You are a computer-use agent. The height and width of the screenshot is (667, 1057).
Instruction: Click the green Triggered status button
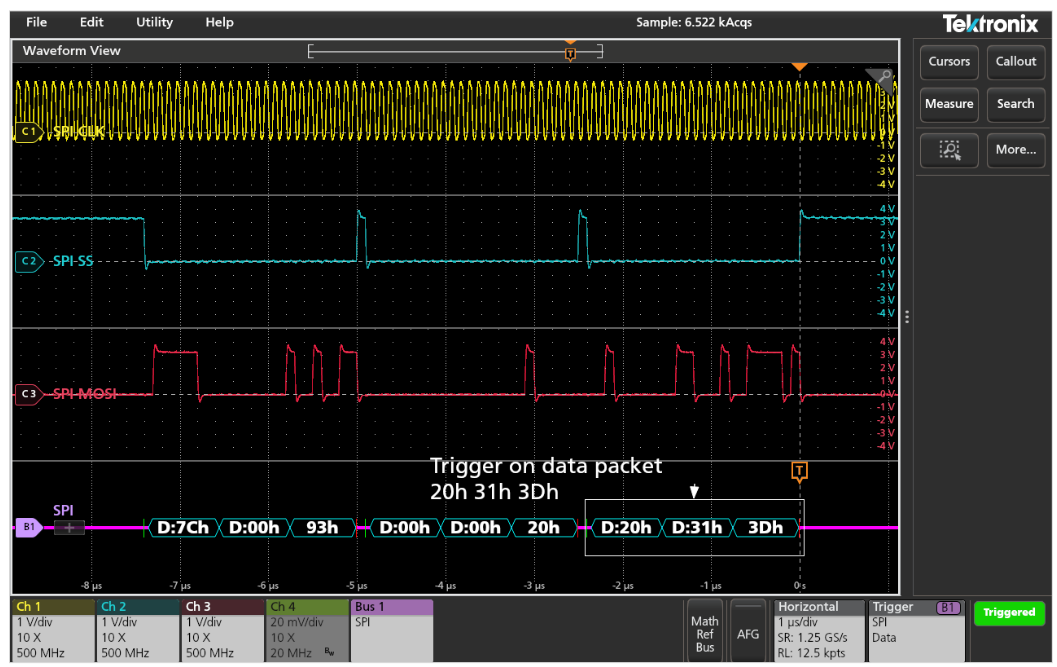(1009, 613)
